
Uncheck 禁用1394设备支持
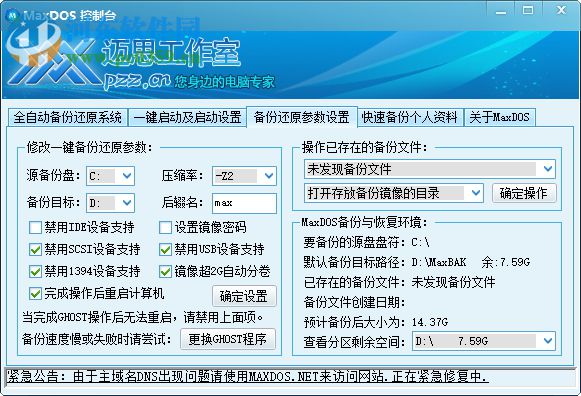tap(35, 272)
